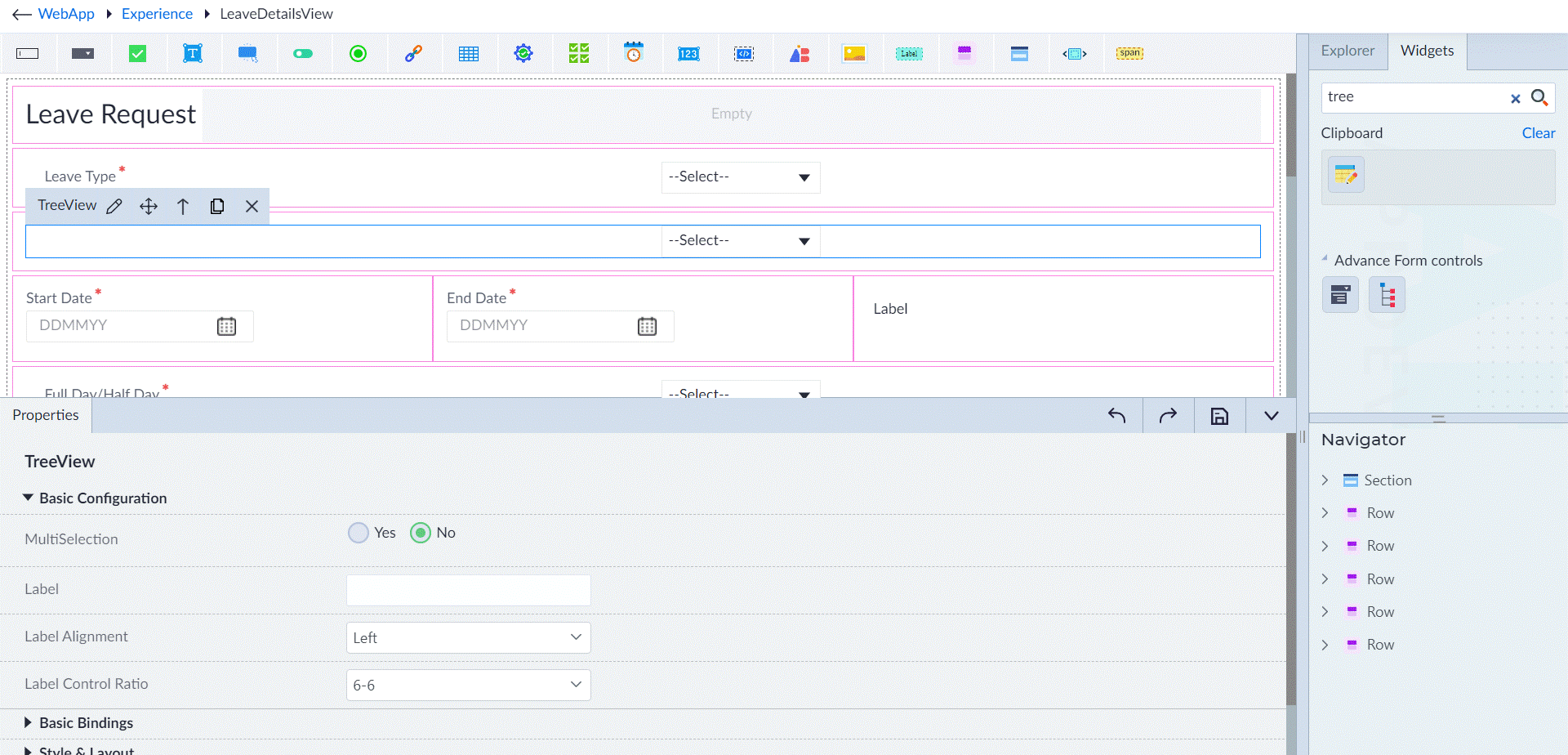This screenshot has height=755, width=1568.
Task: Select the checkbox widget in toolbar
Action: coord(138,54)
